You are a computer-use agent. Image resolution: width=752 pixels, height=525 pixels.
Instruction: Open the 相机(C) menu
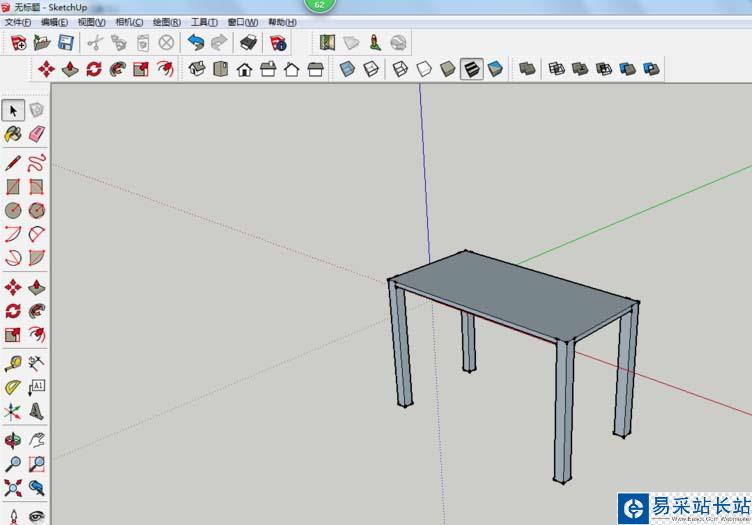(x=129, y=22)
